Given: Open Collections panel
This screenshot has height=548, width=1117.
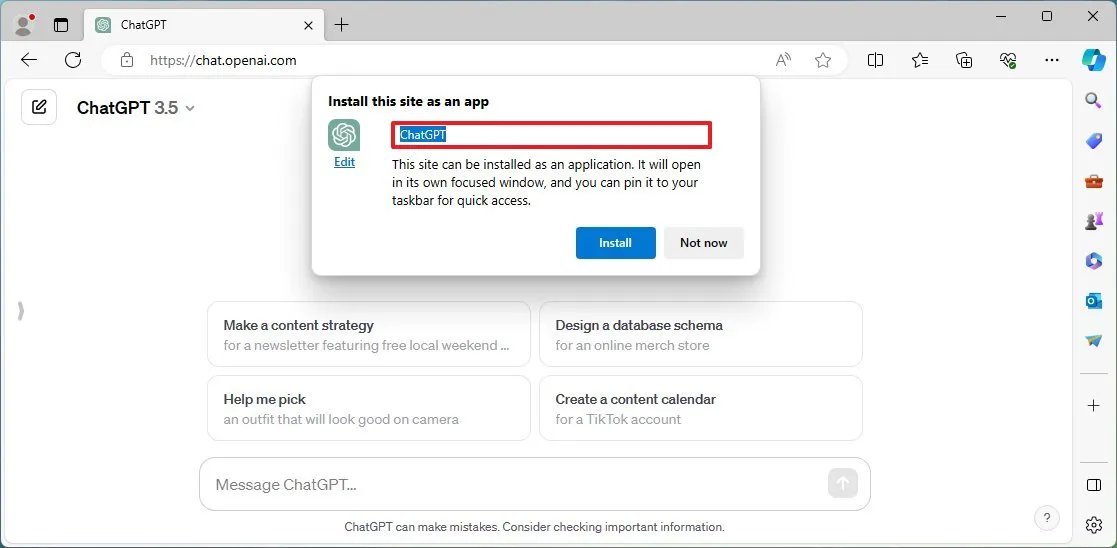Looking at the screenshot, I should coord(964,61).
